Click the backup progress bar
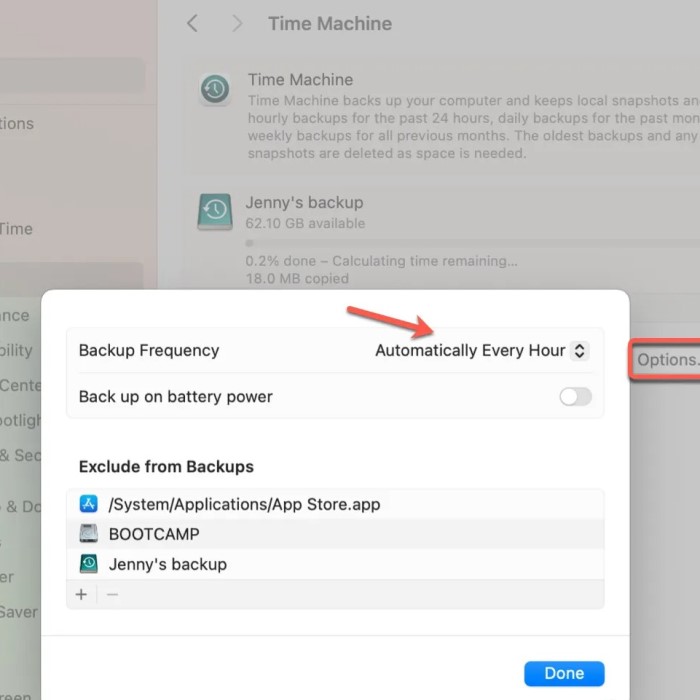This screenshot has height=700, width=700. pyautogui.click(x=472, y=243)
